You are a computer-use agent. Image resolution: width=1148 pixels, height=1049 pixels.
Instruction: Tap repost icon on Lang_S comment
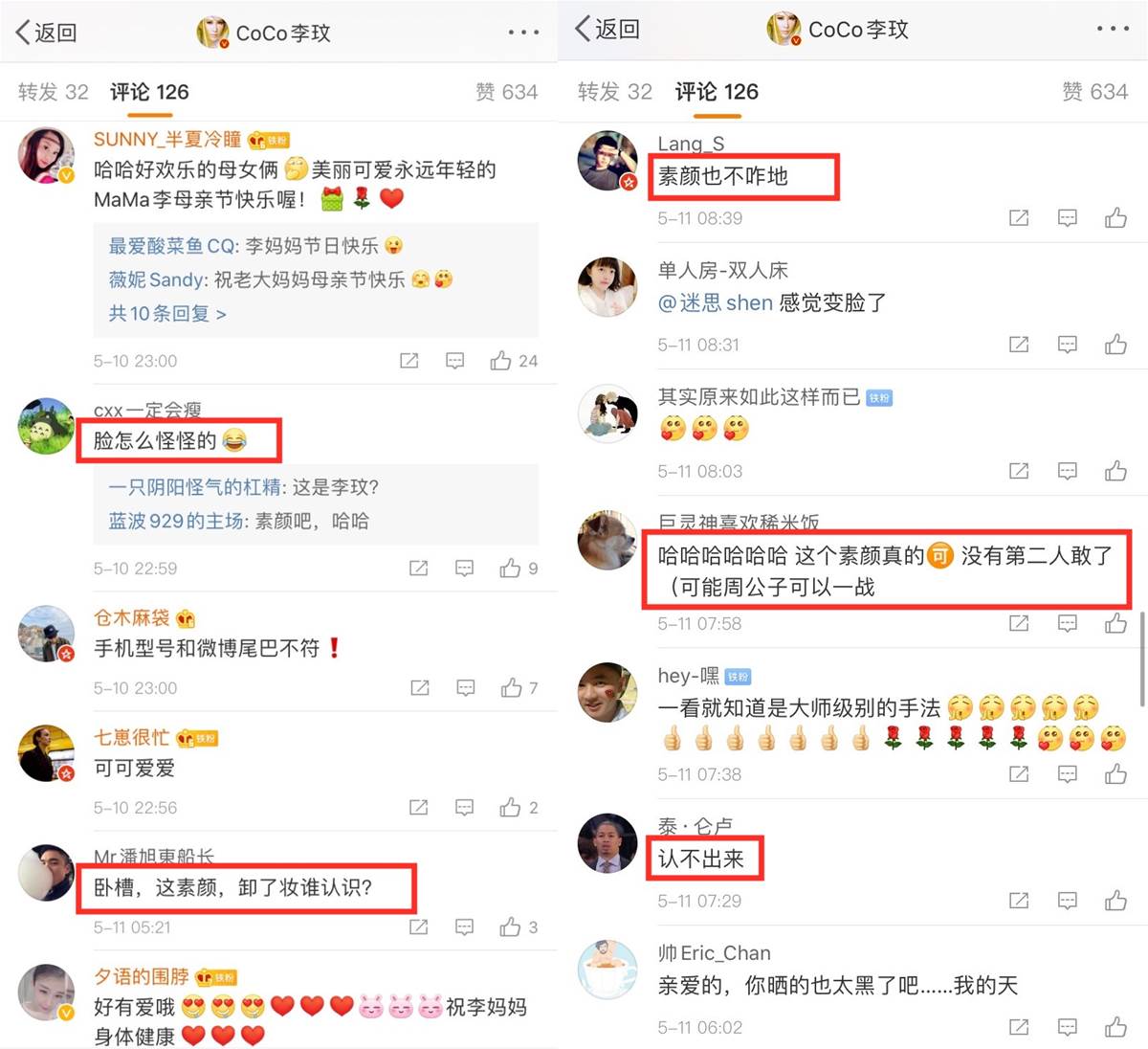(1019, 218)
